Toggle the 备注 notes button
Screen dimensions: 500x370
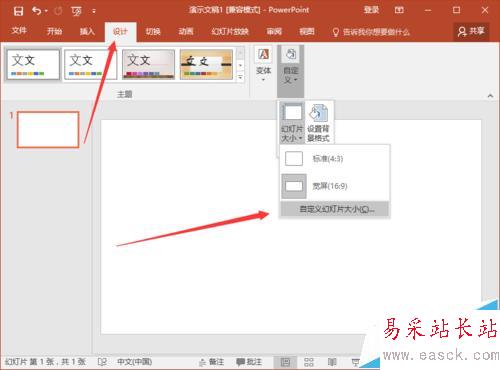212,362
